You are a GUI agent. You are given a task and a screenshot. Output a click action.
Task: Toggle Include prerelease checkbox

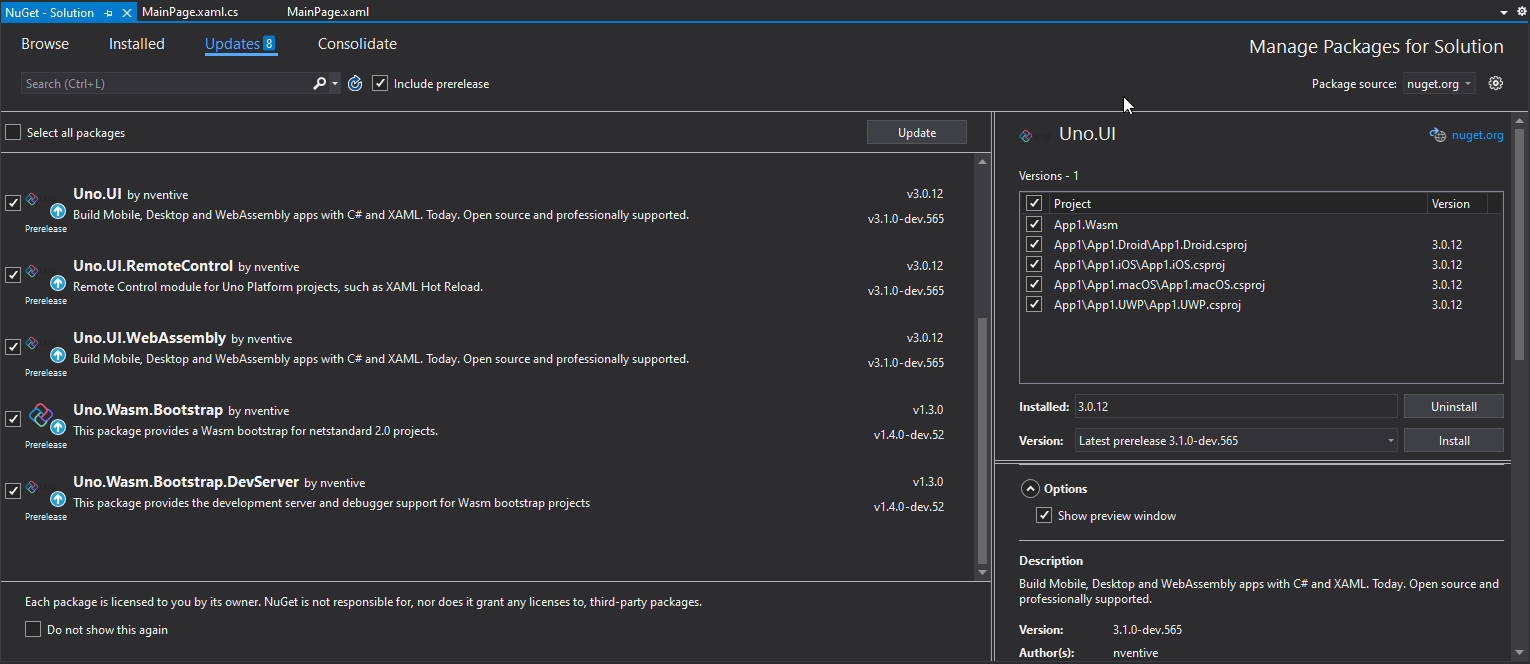coord(380,84)
